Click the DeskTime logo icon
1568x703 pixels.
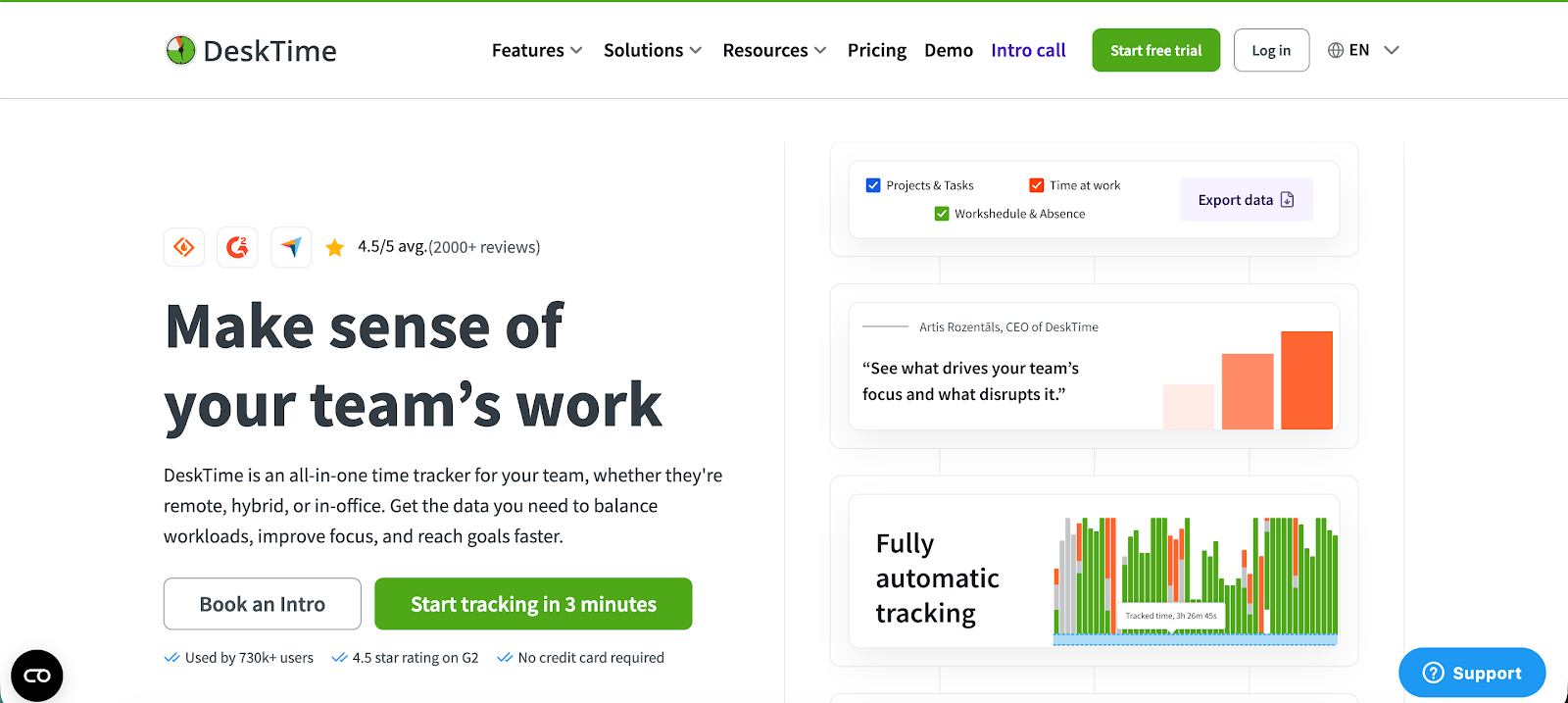pos(180,50)
